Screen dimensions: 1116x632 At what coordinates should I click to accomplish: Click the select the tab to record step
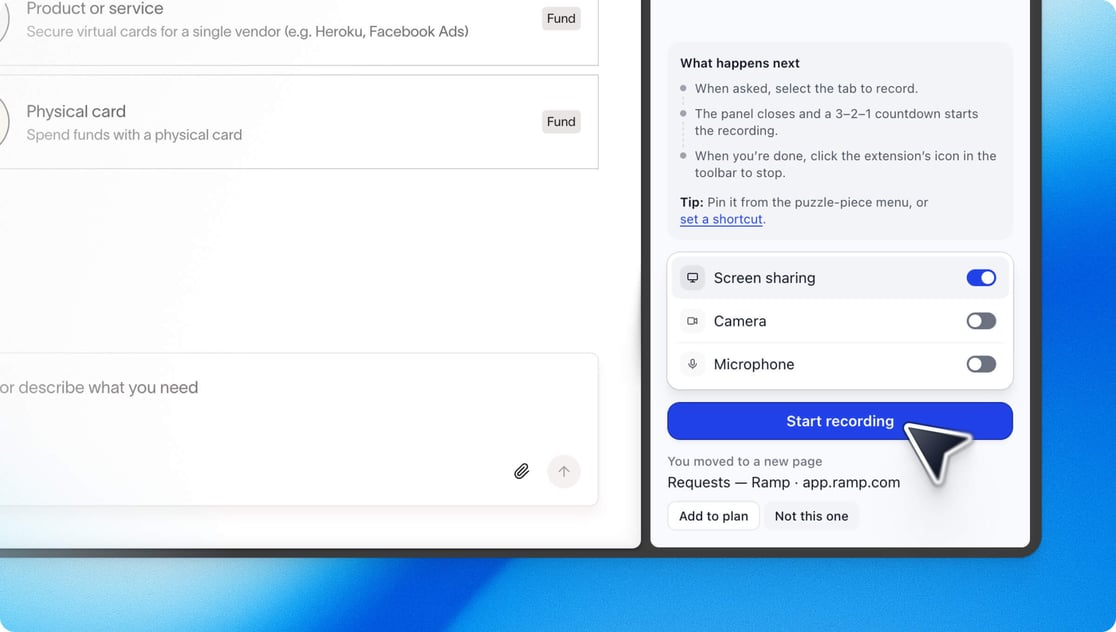[806, 88]
